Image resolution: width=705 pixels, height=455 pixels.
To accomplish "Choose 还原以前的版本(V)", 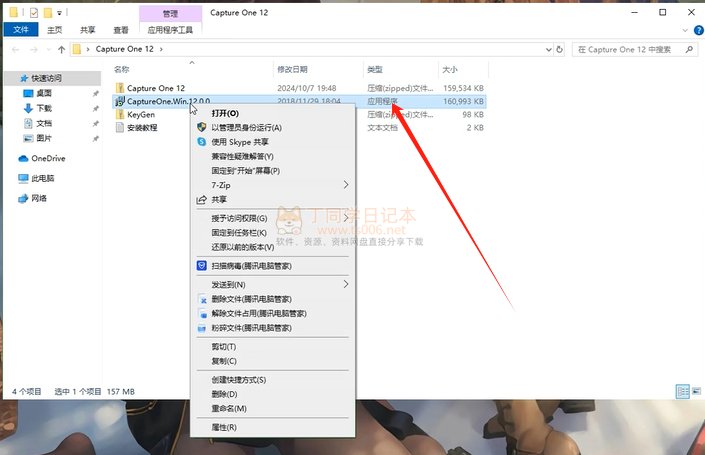I will 272,247.
